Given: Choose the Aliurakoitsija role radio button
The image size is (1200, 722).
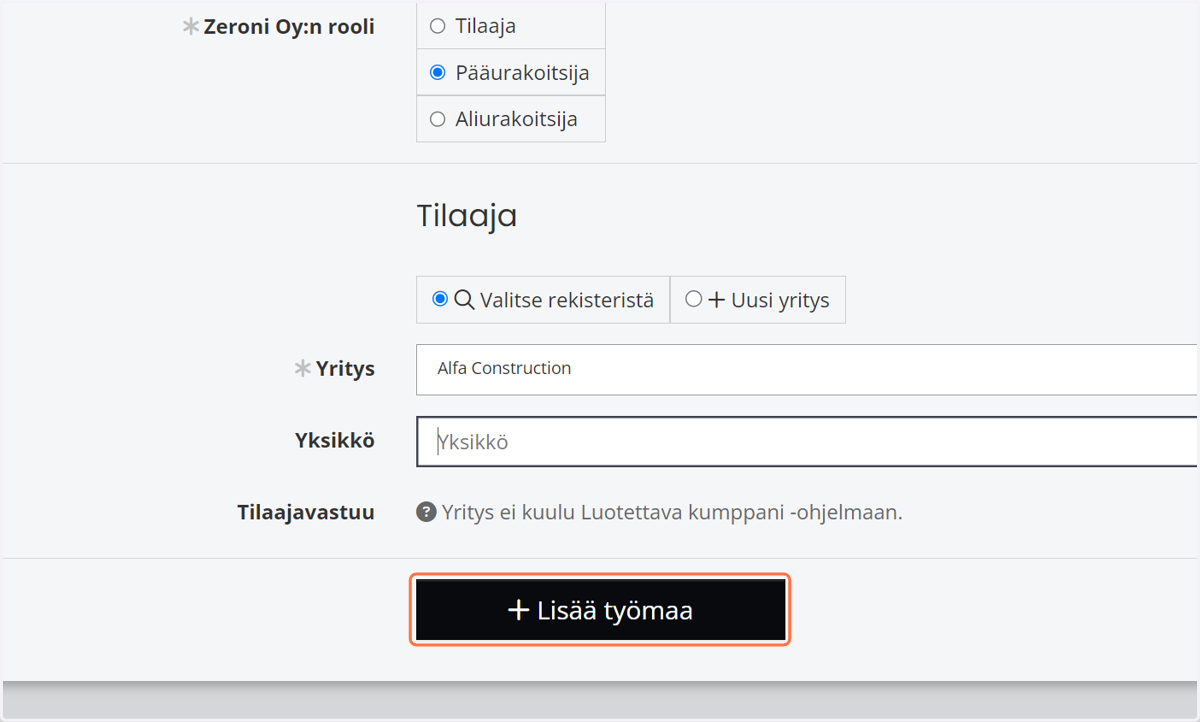Looking at the screenshot, I should (x=437, y=119).
